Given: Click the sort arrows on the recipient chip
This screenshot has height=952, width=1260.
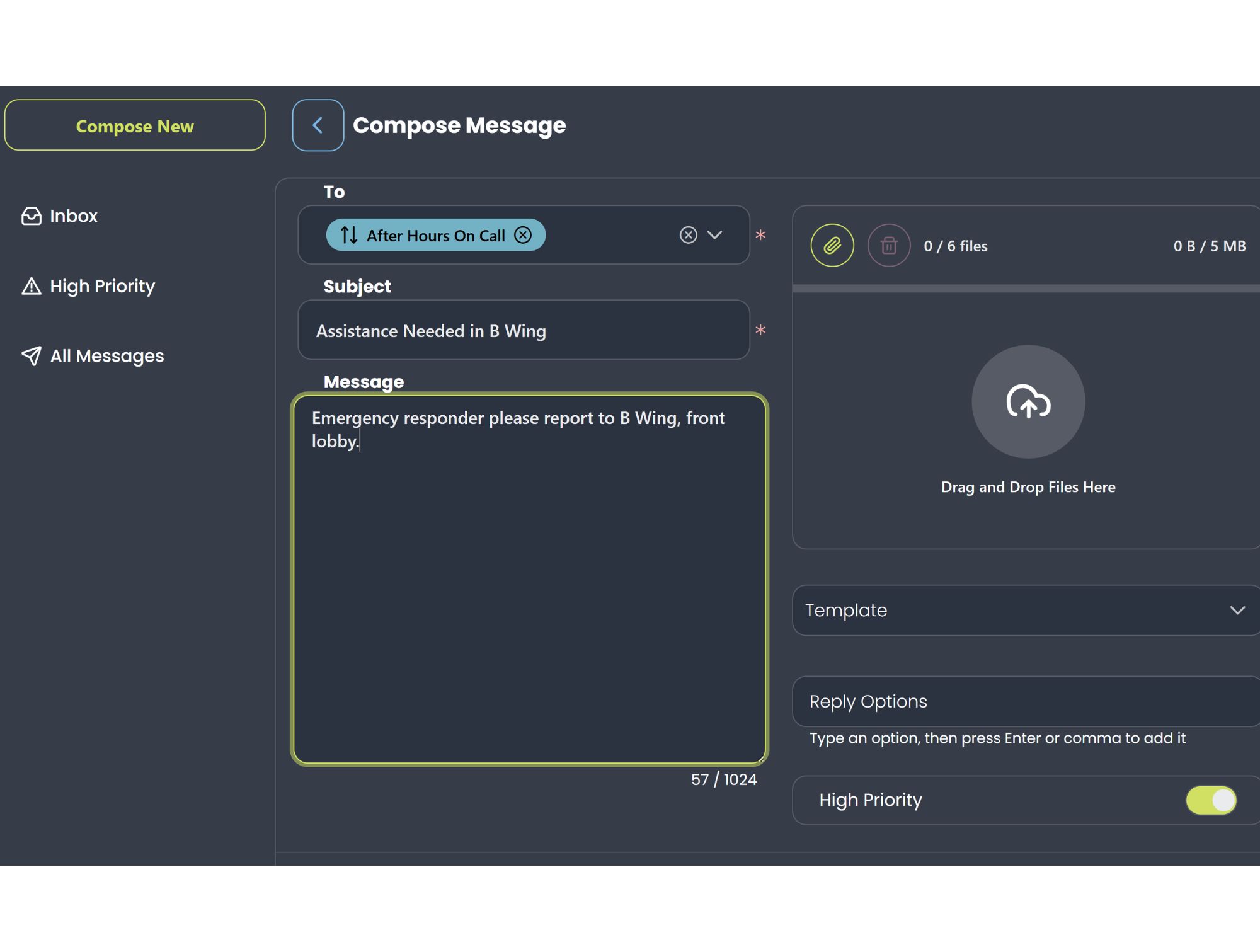Looking at the screenshot, I should coord(348,235).
